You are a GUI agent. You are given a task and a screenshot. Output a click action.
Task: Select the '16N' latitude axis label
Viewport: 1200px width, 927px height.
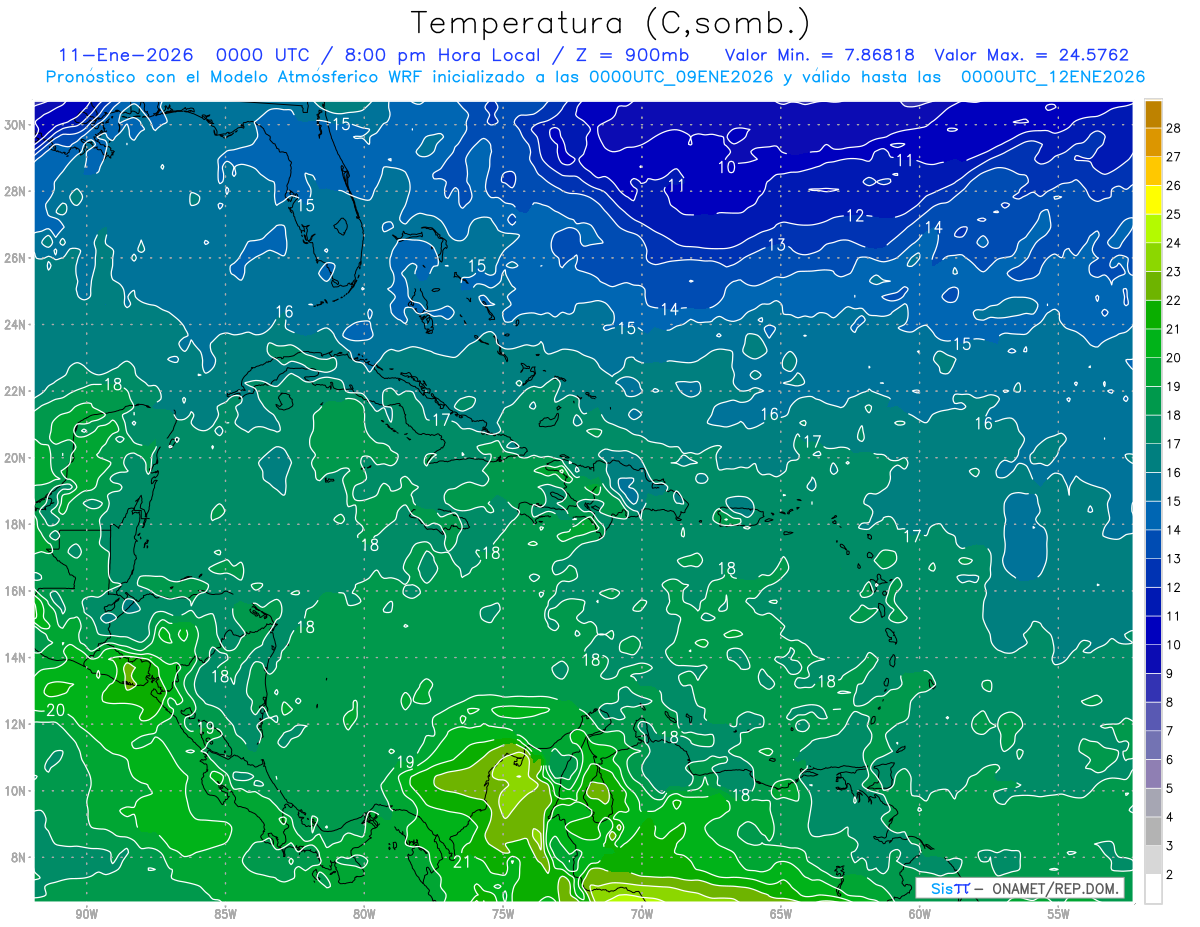click(x=17, y=591)
